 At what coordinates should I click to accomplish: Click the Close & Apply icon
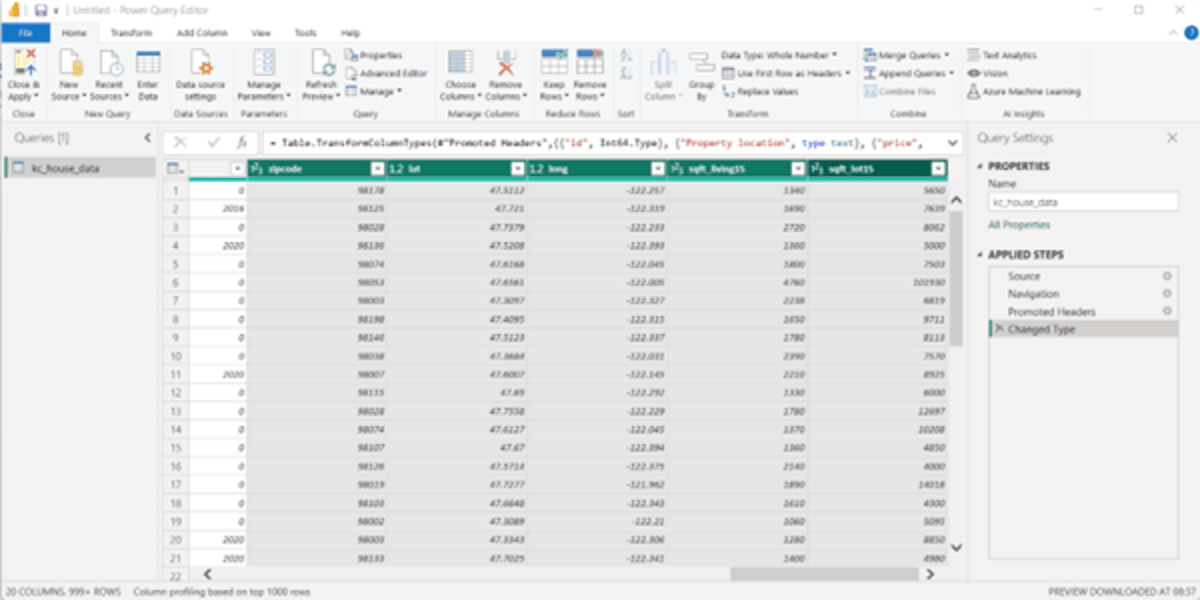(23, 63)
